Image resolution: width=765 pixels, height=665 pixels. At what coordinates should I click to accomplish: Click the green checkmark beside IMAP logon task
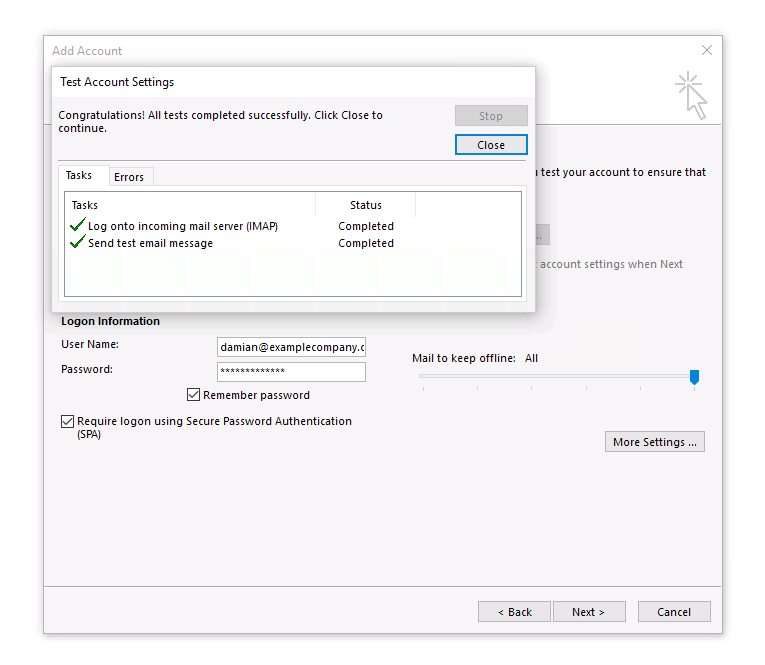click(78, 226)
